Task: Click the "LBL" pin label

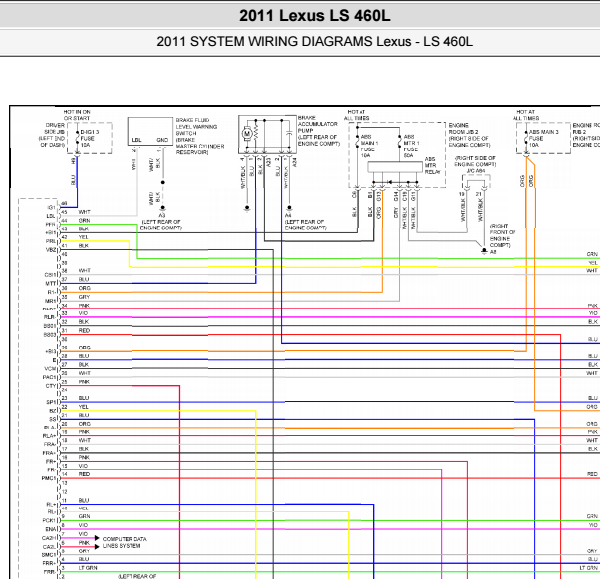Action: [51, 216]
